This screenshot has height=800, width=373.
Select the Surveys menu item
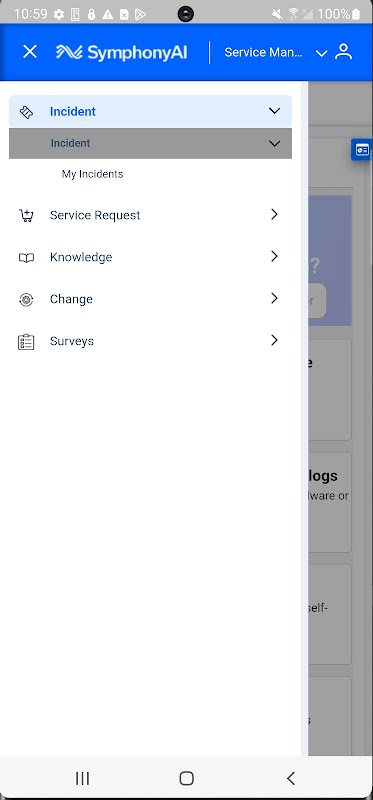pos(151,341)
